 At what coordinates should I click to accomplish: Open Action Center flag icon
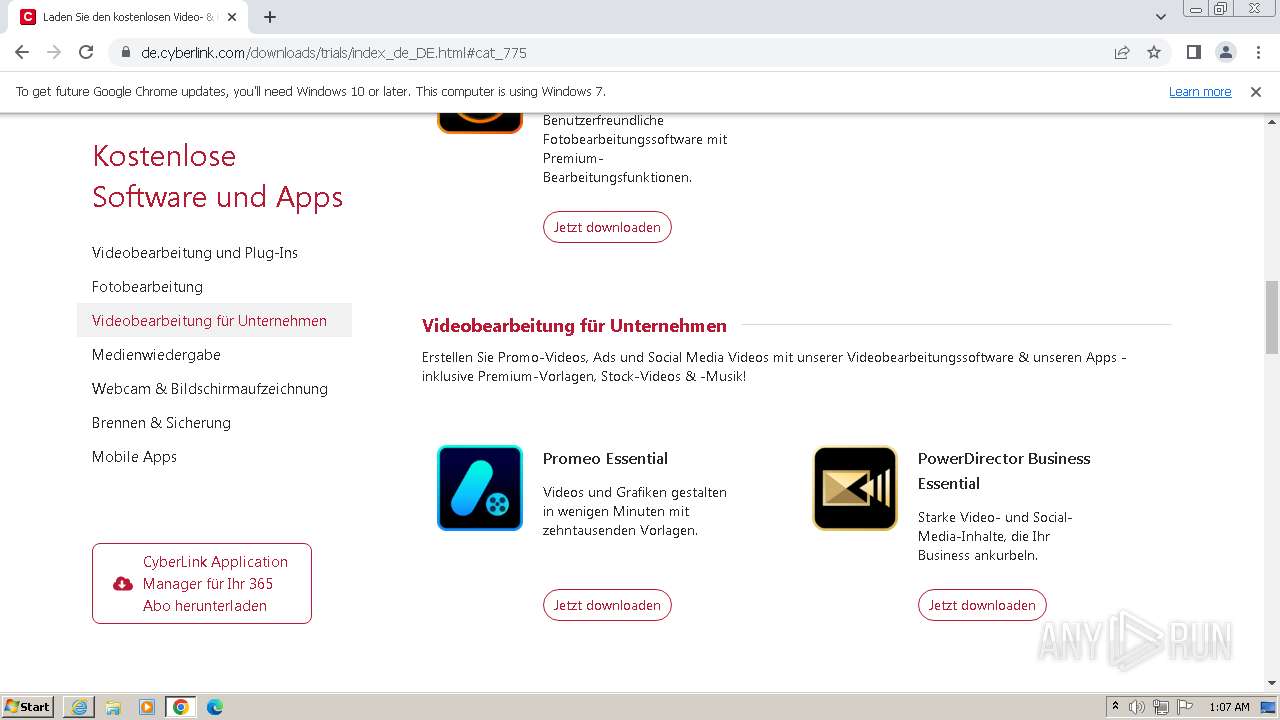pyautogui.click(x=1185, y=707)
